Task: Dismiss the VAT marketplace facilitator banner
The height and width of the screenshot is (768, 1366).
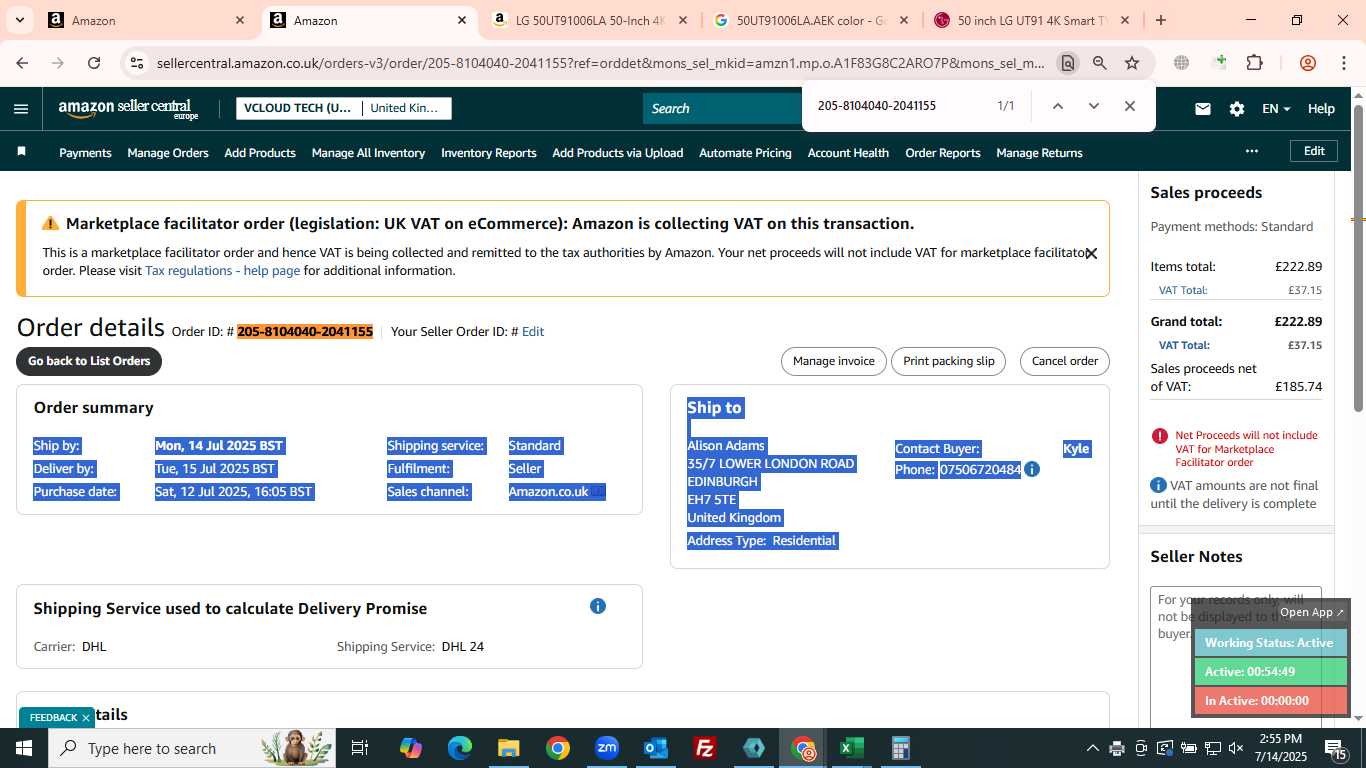Action: click(x=1091, y=254)
